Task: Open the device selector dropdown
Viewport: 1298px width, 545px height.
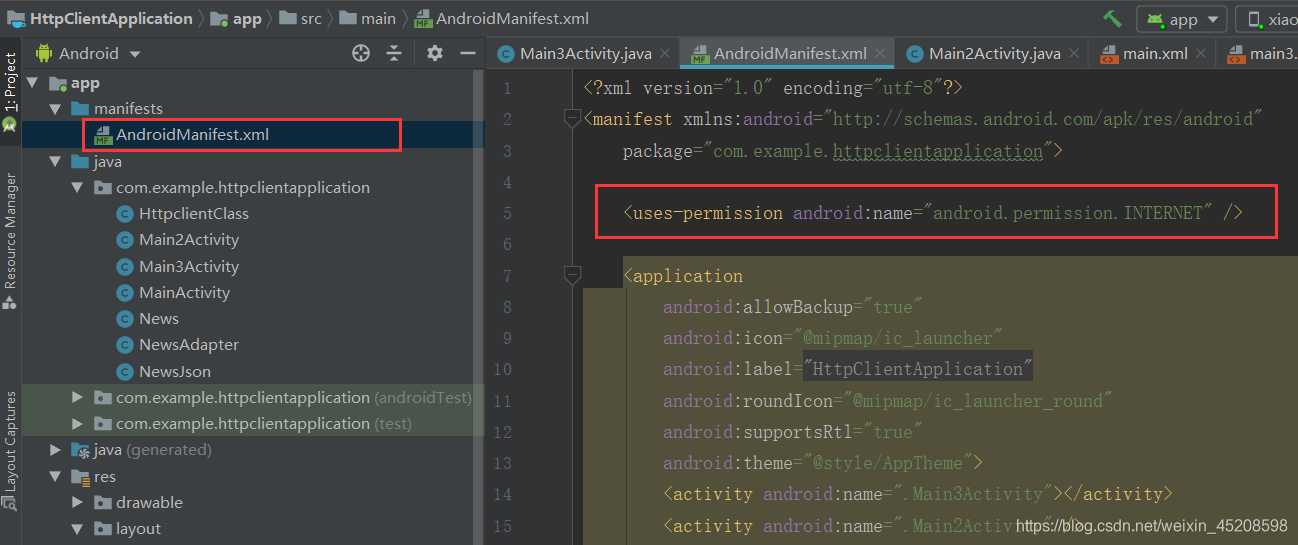Action: coord(1267,19)
